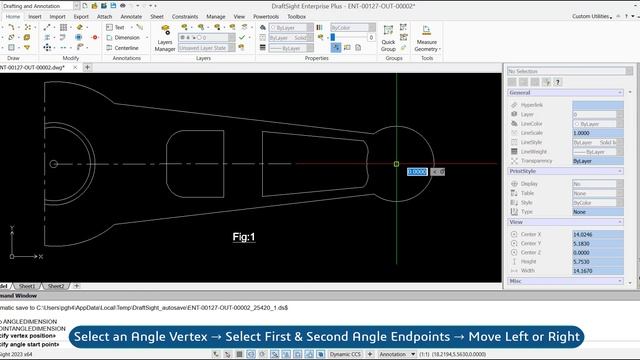Open the ByColor print style dropdown in ribbon
640x360 pixels.
(x=353, y=27)
